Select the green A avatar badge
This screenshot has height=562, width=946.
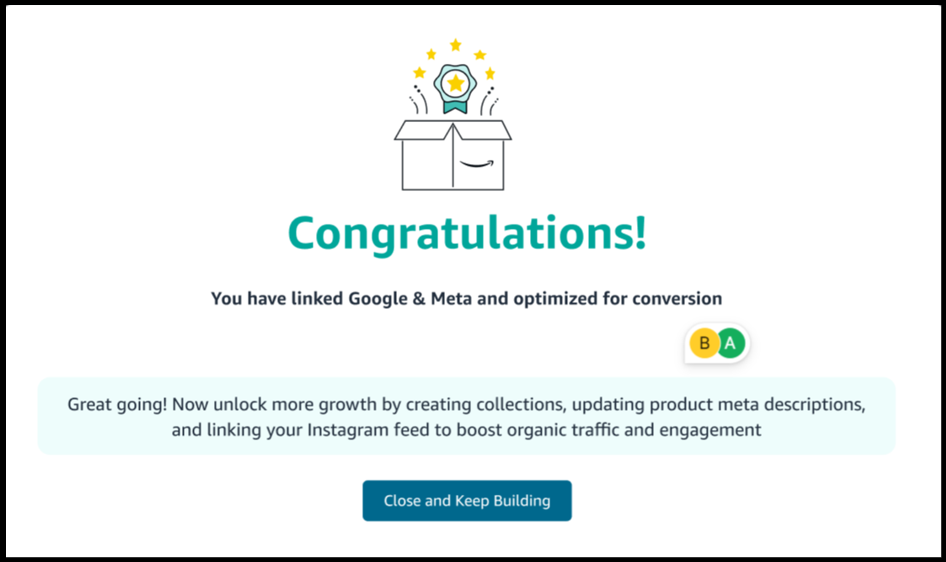pyautogui.click(x=731, y=344)
